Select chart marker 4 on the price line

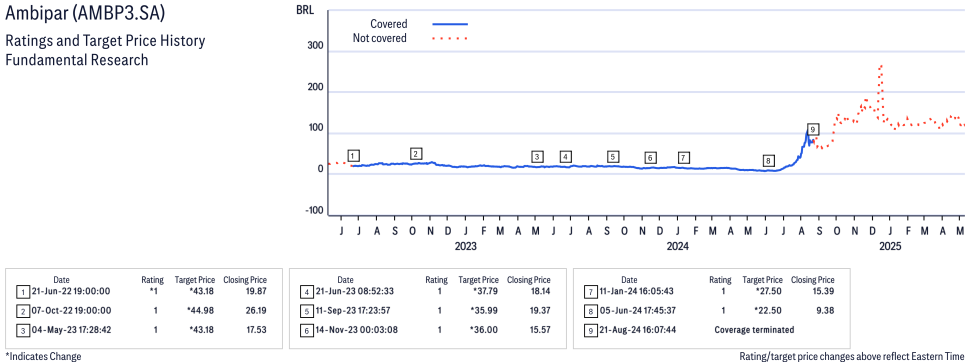(565, 157)
